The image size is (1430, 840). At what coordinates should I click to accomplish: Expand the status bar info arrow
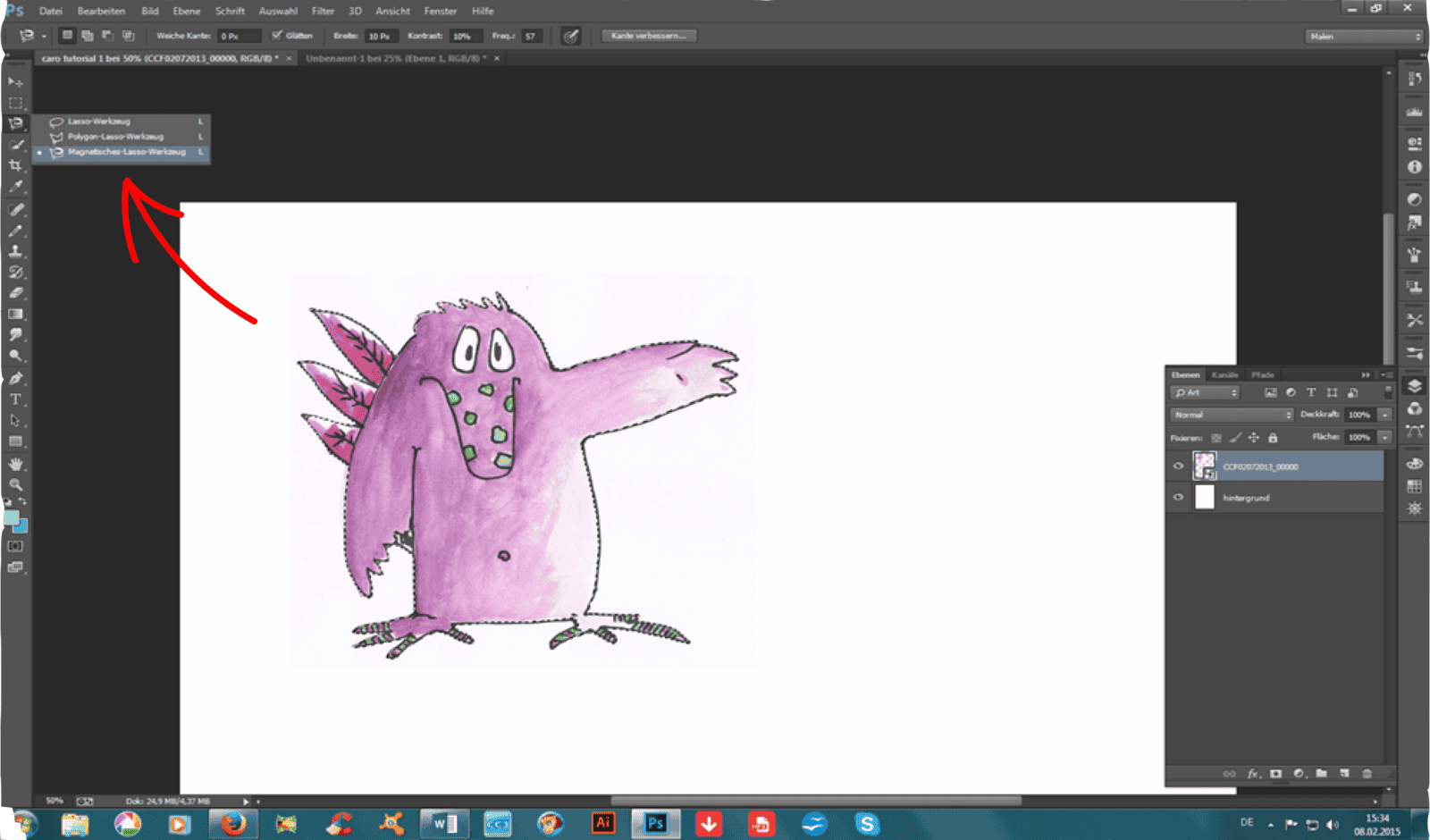click(246, 802)
